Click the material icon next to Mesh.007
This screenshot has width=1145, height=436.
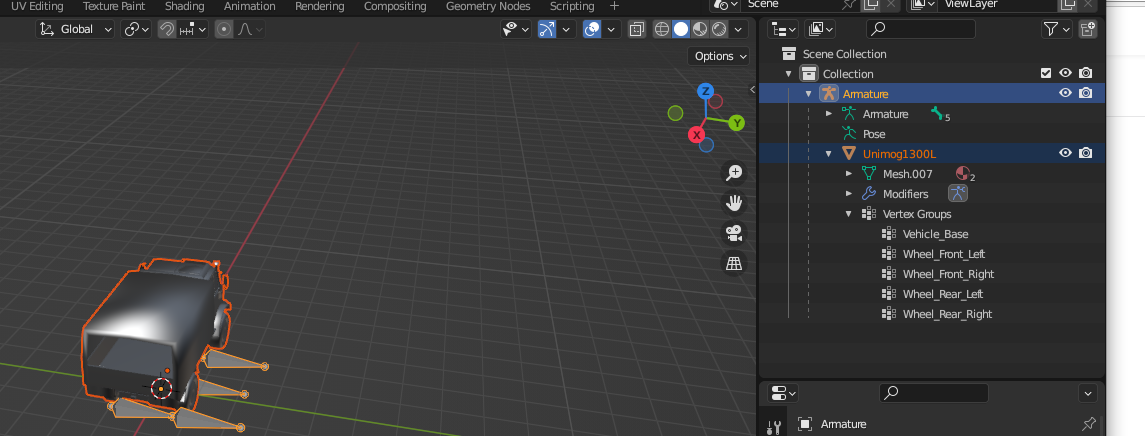963,174
